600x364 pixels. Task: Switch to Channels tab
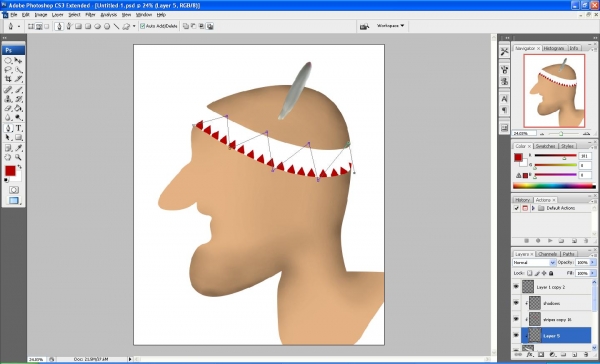click(x=548, y=254)
